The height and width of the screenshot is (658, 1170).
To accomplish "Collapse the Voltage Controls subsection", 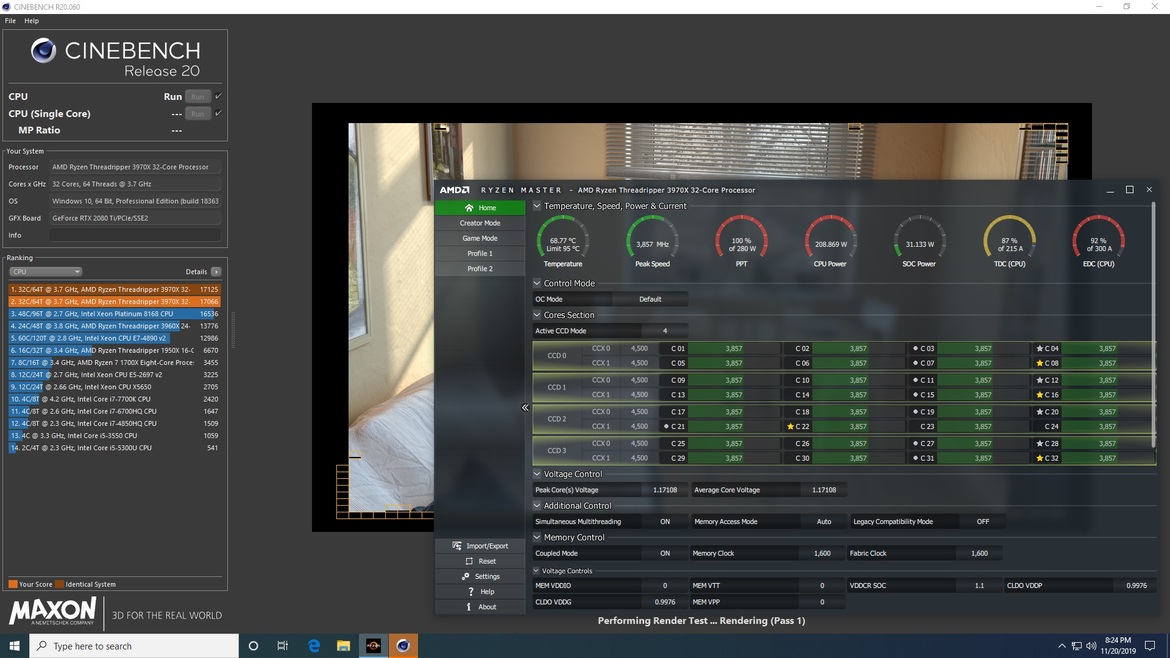I will [536, 571].
